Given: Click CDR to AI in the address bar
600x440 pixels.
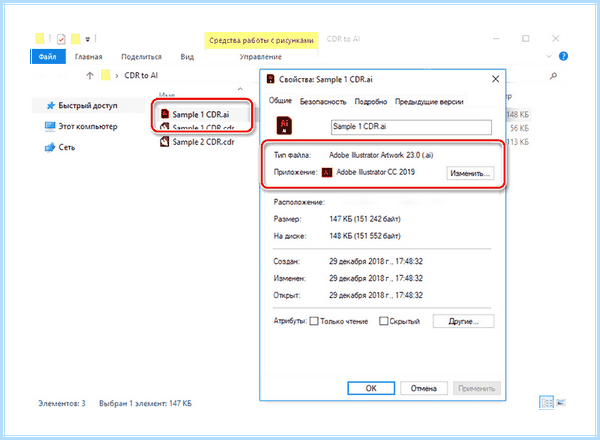Looking at the screenshot, I should click(x=141, y=75).
